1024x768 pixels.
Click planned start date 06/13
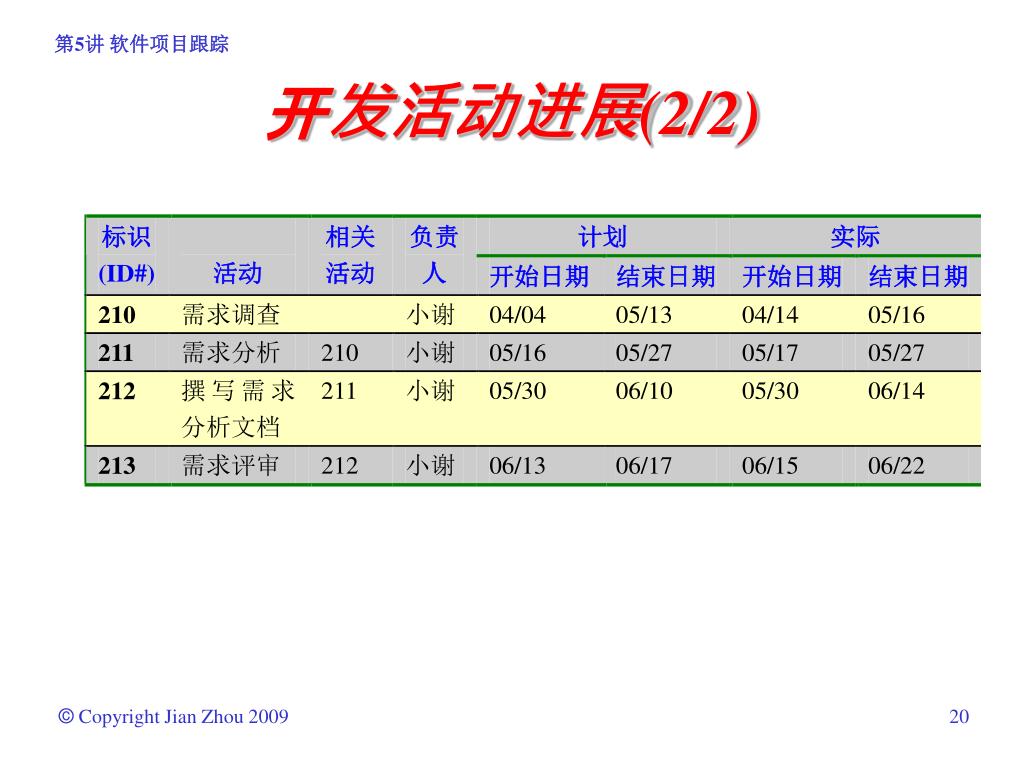coord(517,466)
